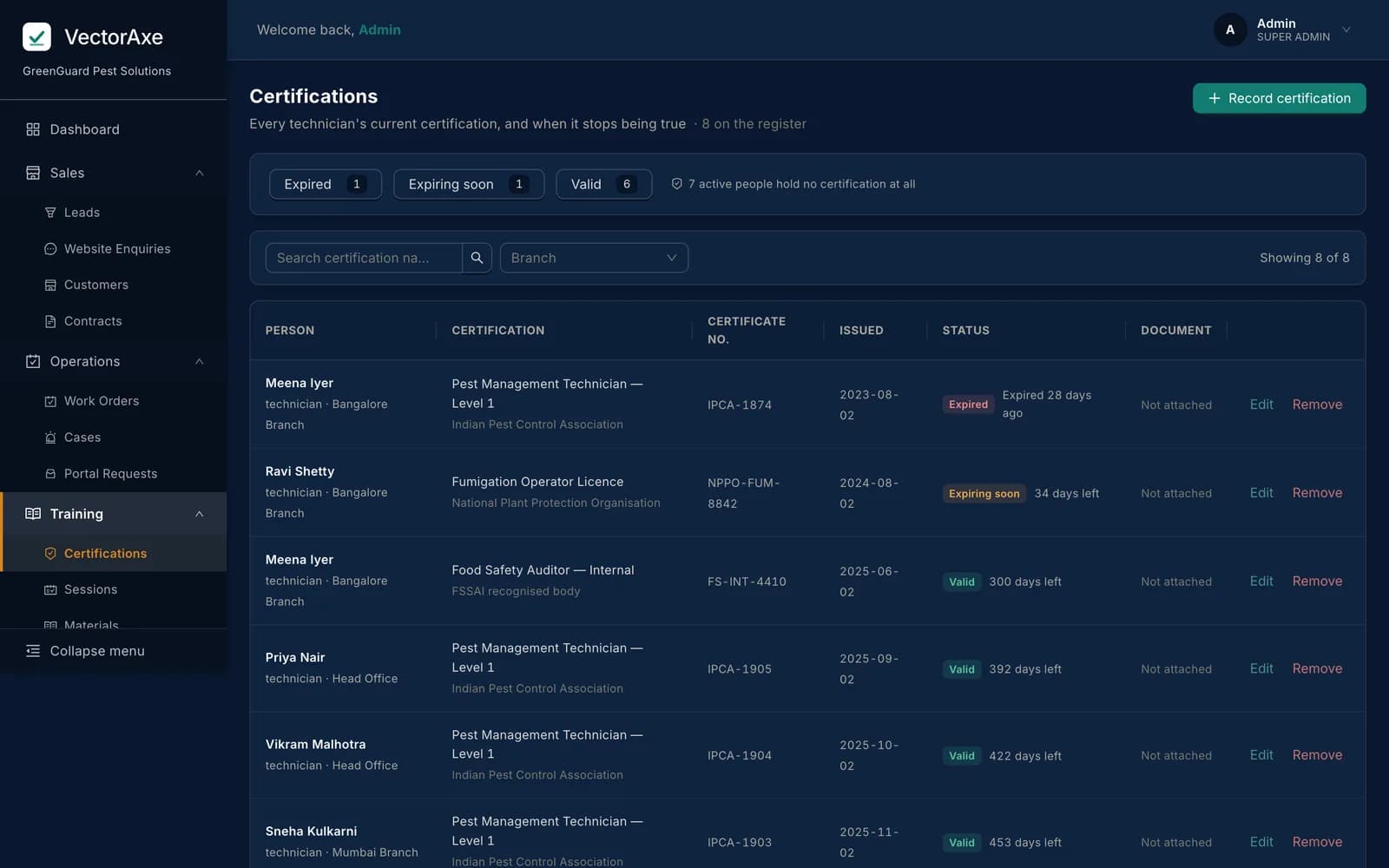The width and height of the screenshot is (1389, 868).
Task: Remove Sneha Kulkarni's IPCA-1903 certification
Action: pos(1317,842)
